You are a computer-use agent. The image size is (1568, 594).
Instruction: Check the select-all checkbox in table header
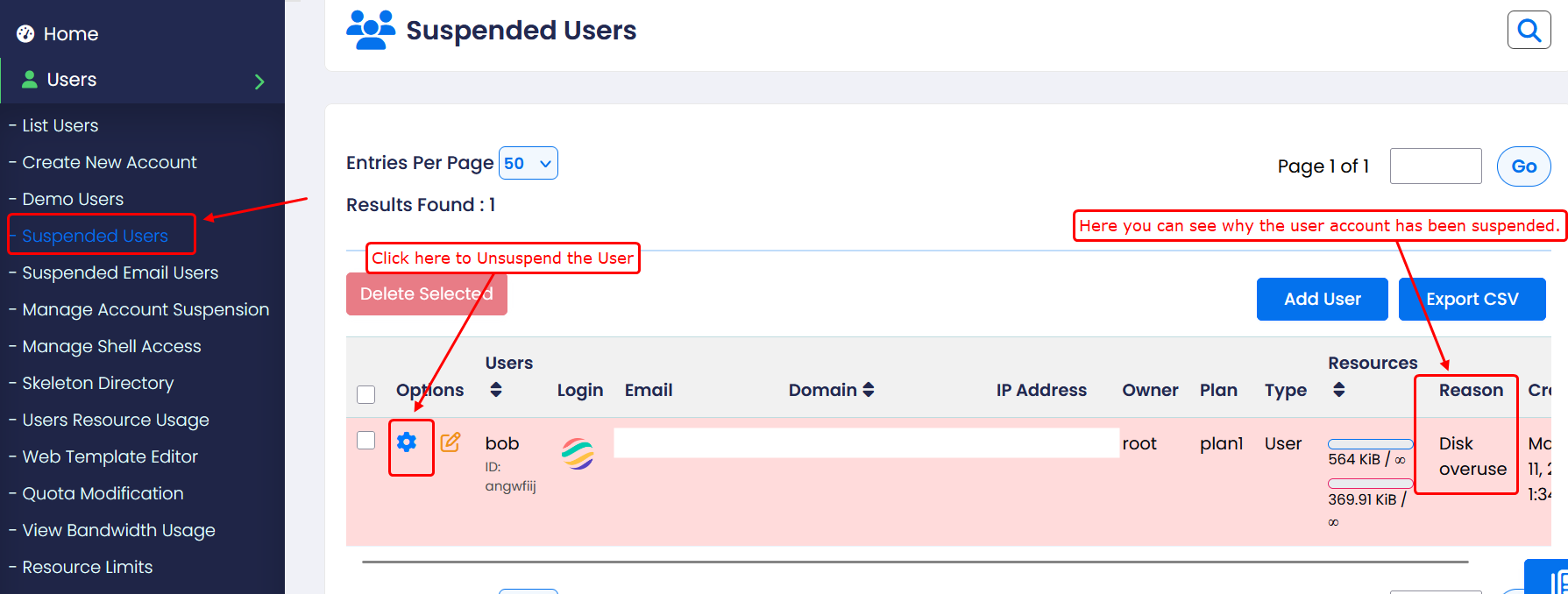click(366, 394)
